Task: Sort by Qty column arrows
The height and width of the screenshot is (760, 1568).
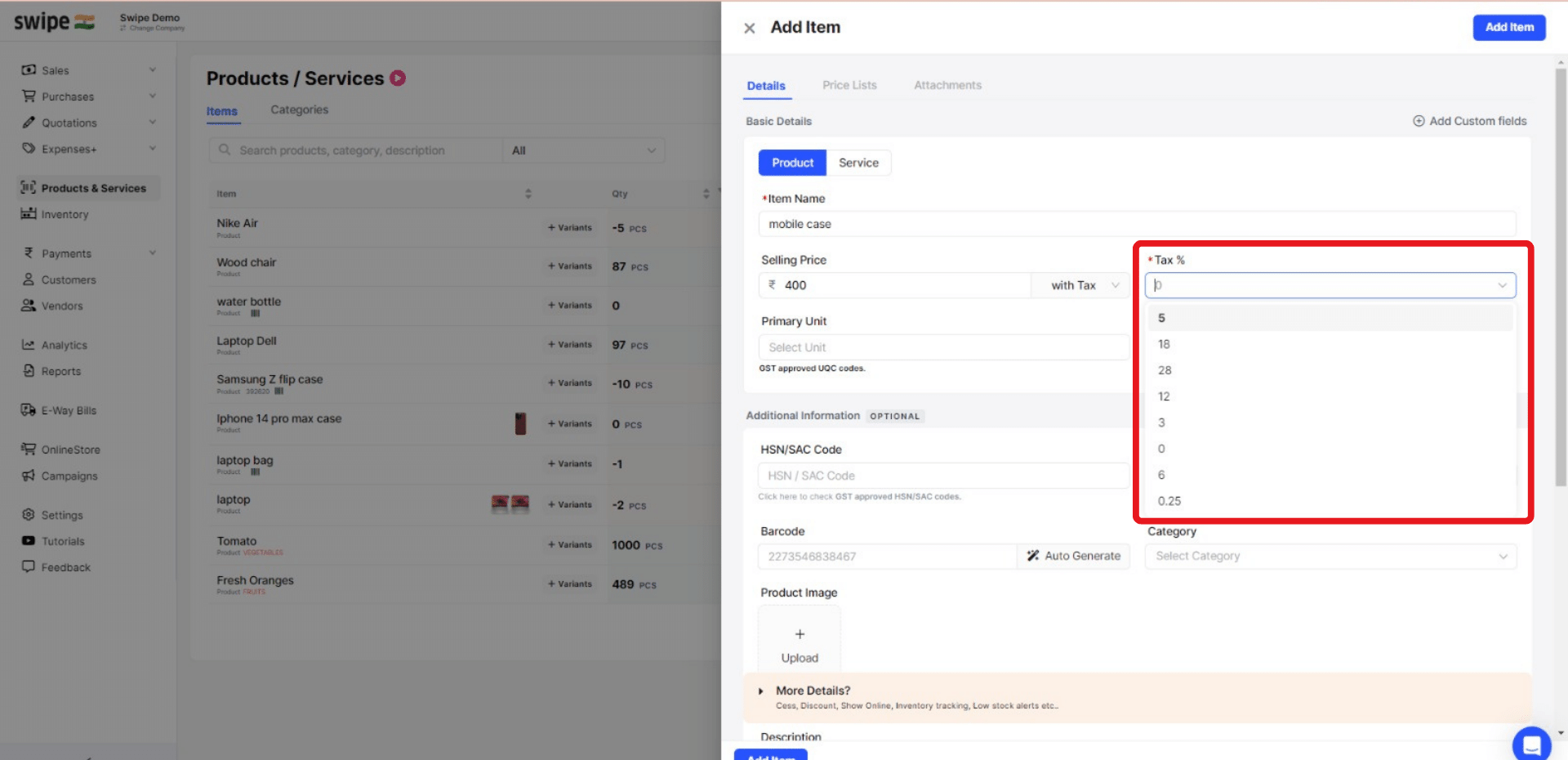Action: [706, 194]
